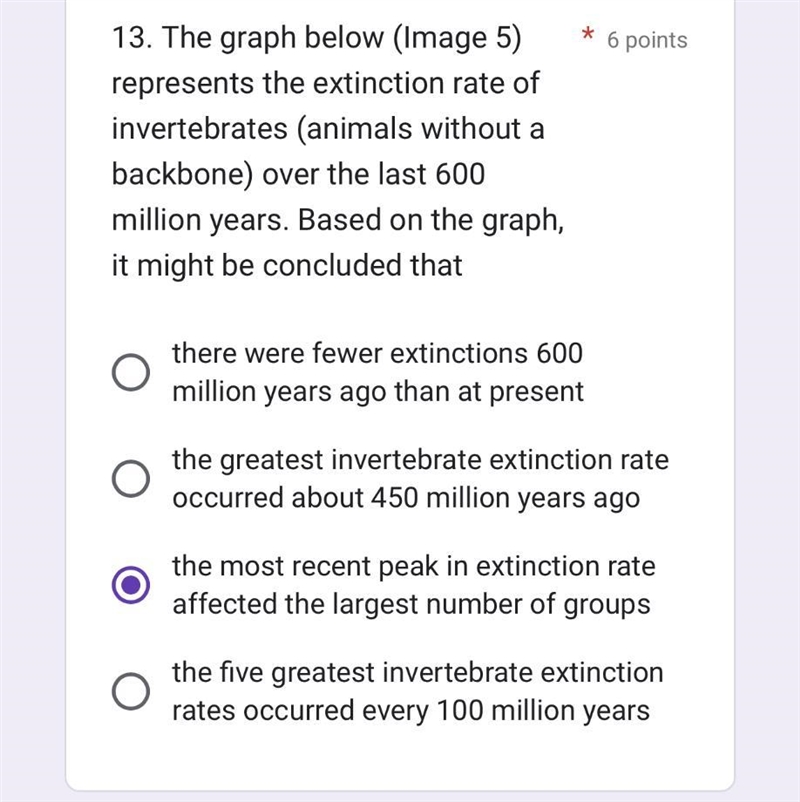The height and width of the screenshot is (802, 800).
Task: Select the 'there were fewer extinctions 600' label text
Action: (x=377, y=353)
